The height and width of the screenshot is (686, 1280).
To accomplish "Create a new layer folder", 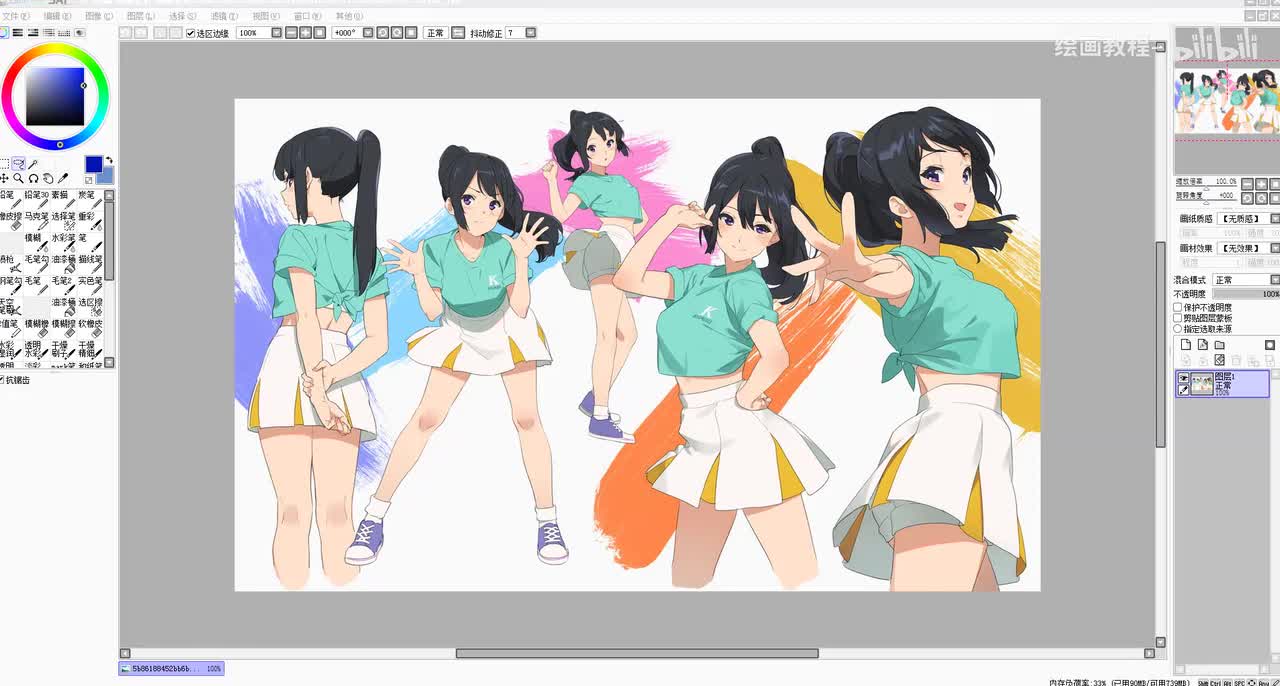I will tap(1220, 344).
